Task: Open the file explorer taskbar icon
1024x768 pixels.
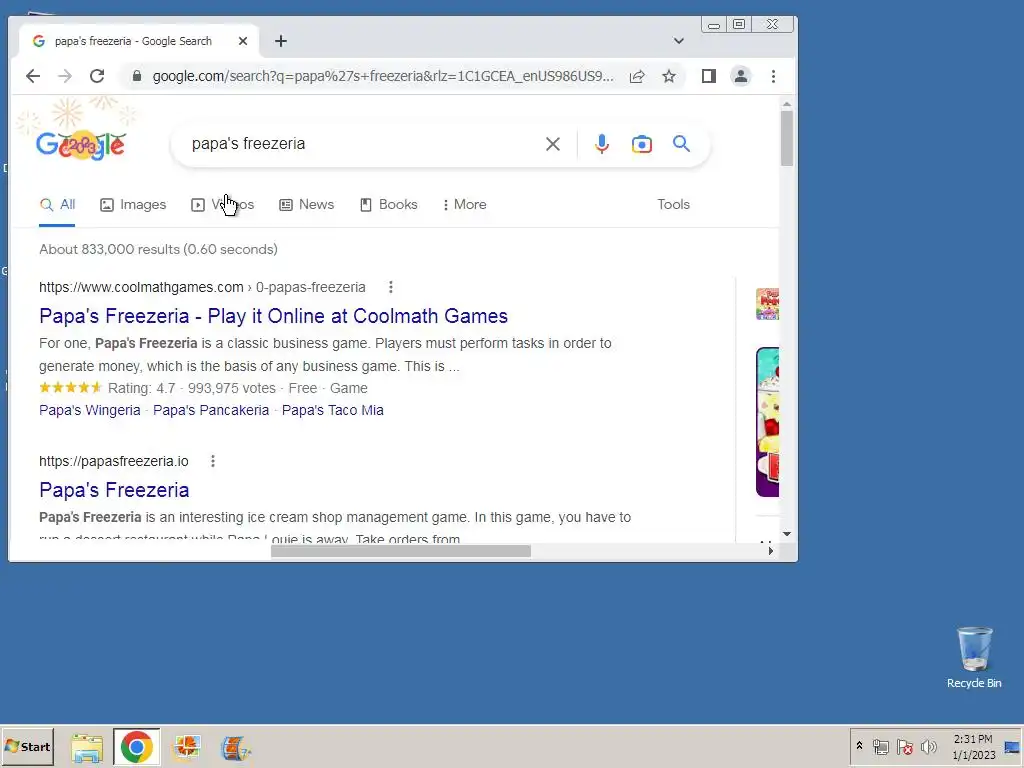Action: point(87,748)
